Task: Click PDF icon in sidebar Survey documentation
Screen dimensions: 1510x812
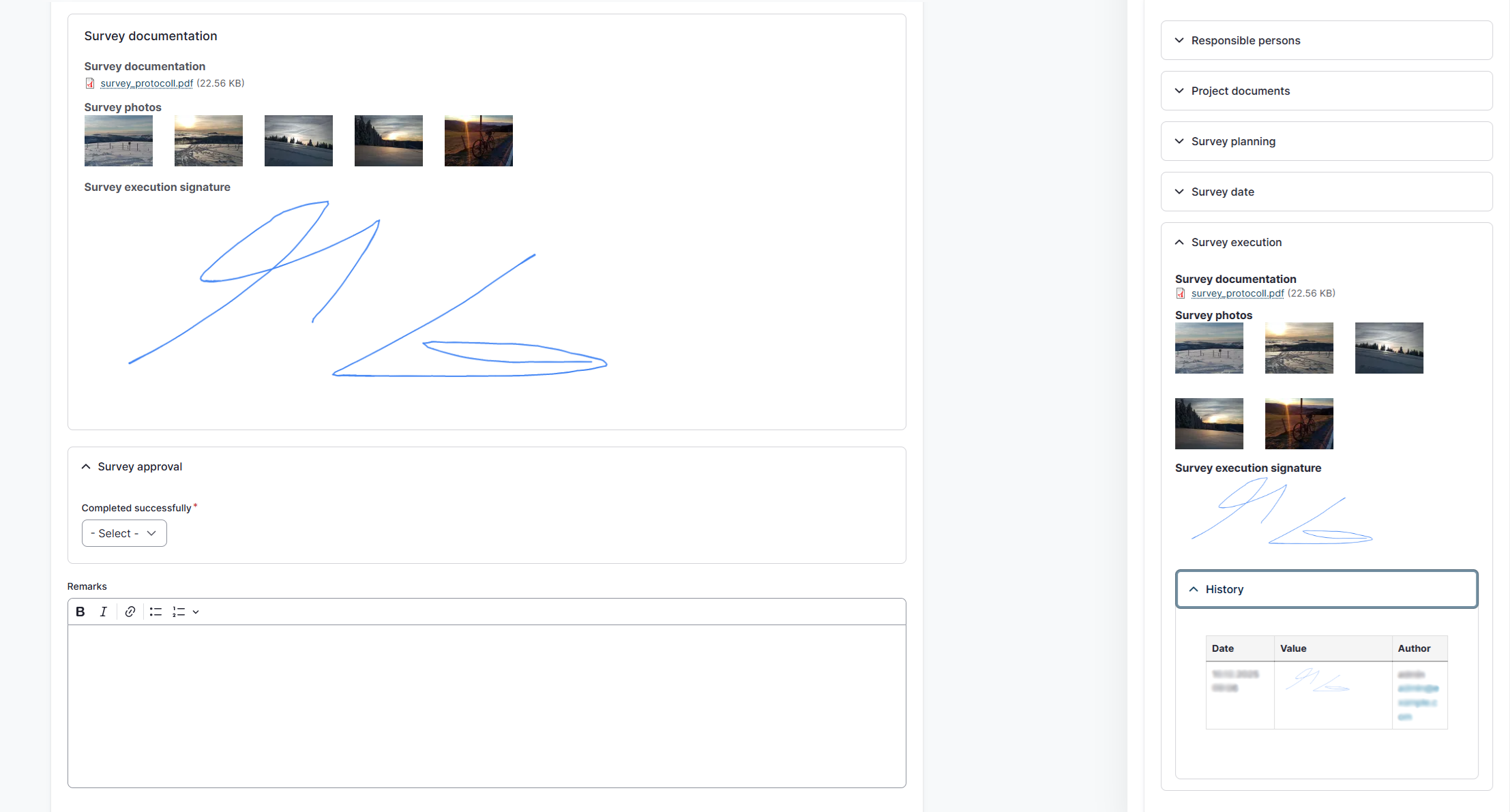Action: [x=1181, y=293]
